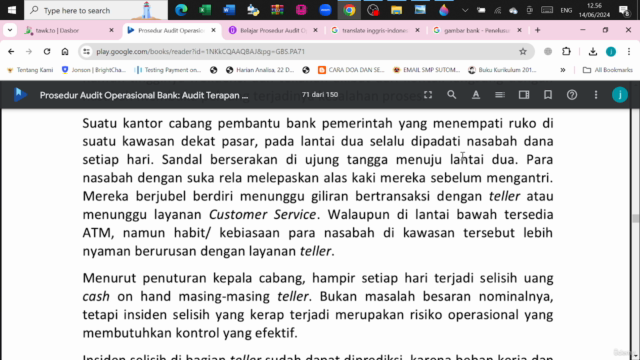Open the reader side panel layout icon
Viewport: 640px width, 360px height.
tap(524, 95)
